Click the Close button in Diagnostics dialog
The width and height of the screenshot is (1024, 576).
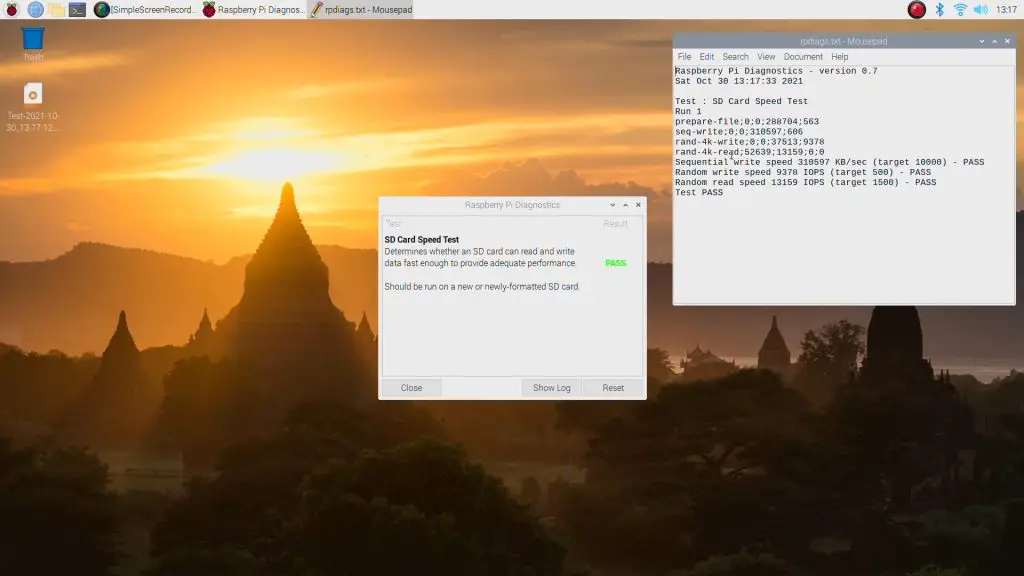tap(411, 388)
